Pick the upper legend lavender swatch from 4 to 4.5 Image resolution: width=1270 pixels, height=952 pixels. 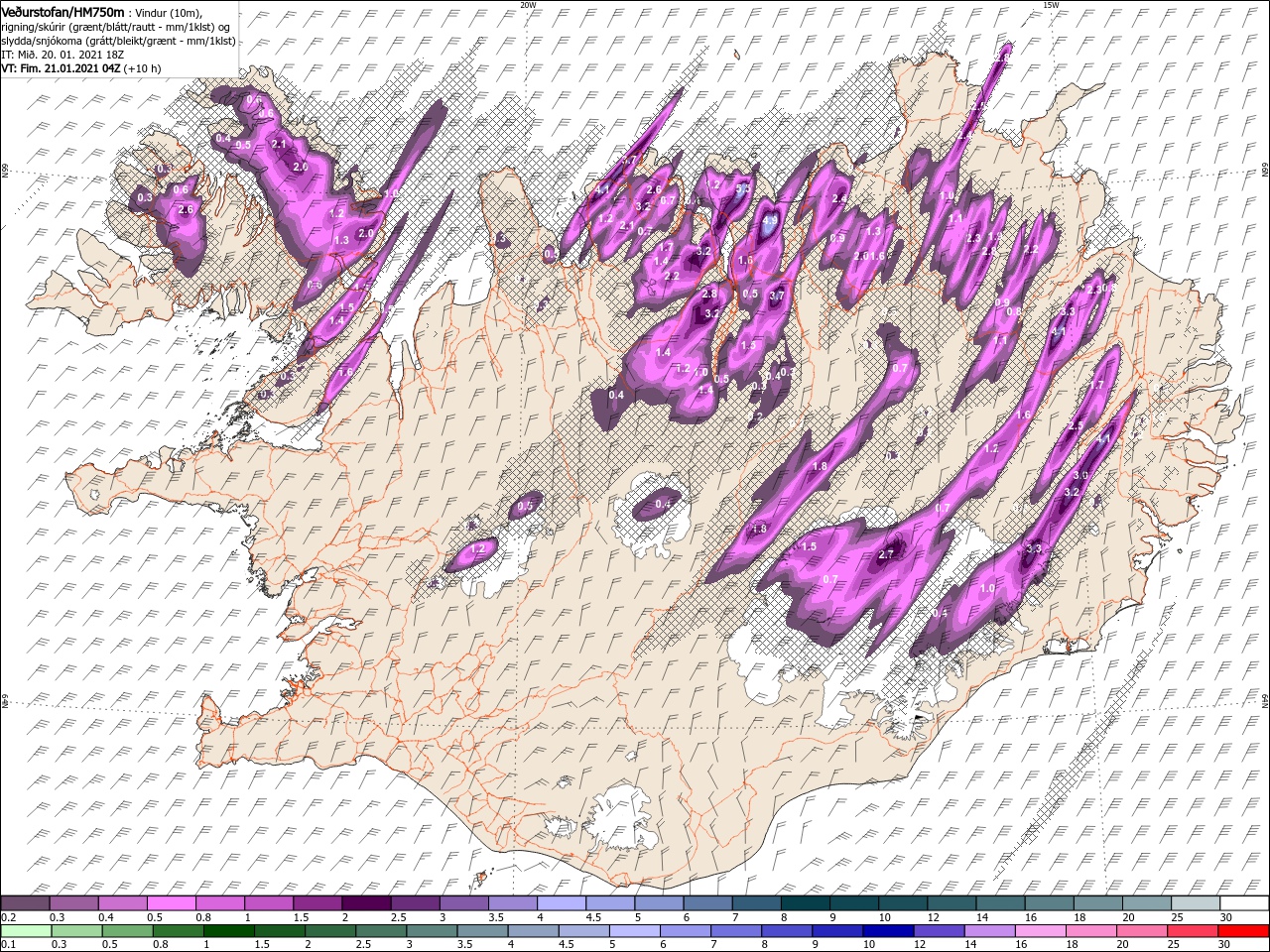pyautogui.click(x=562, y=903)
